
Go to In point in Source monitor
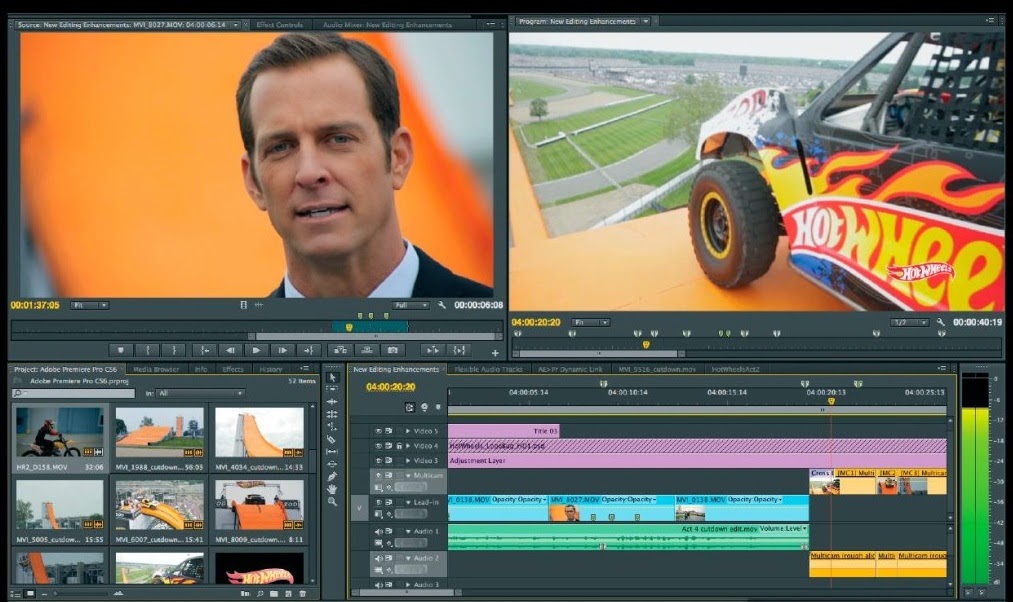[x=204, y=350]
